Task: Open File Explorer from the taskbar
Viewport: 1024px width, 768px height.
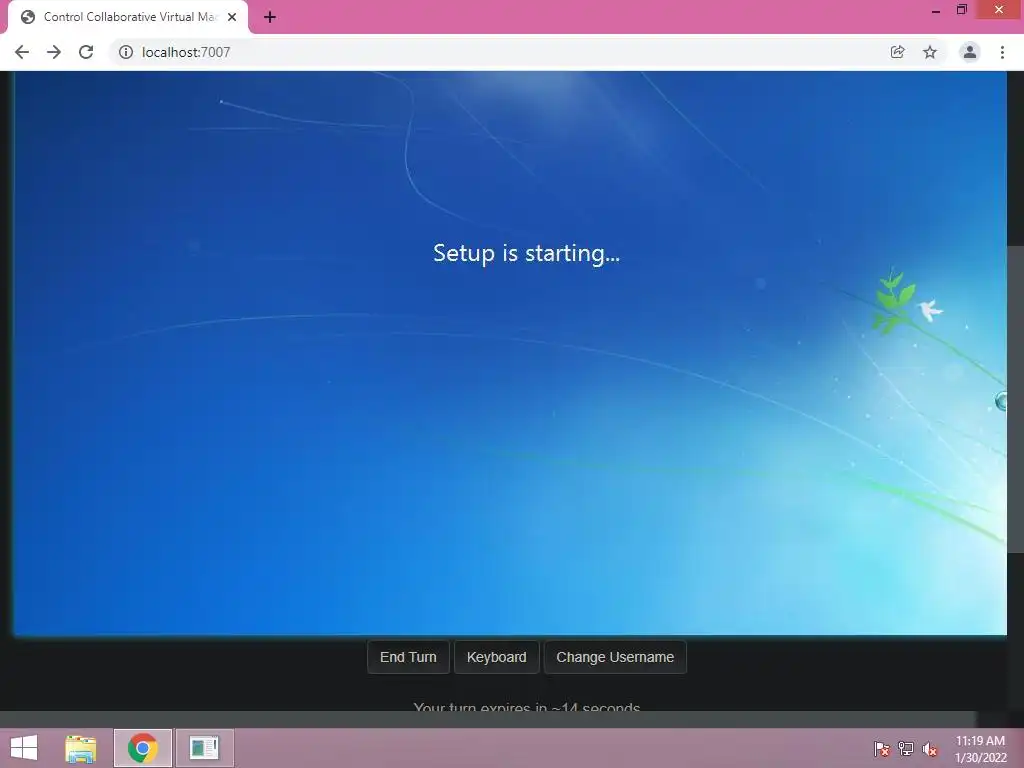Action: click(81, 748)
